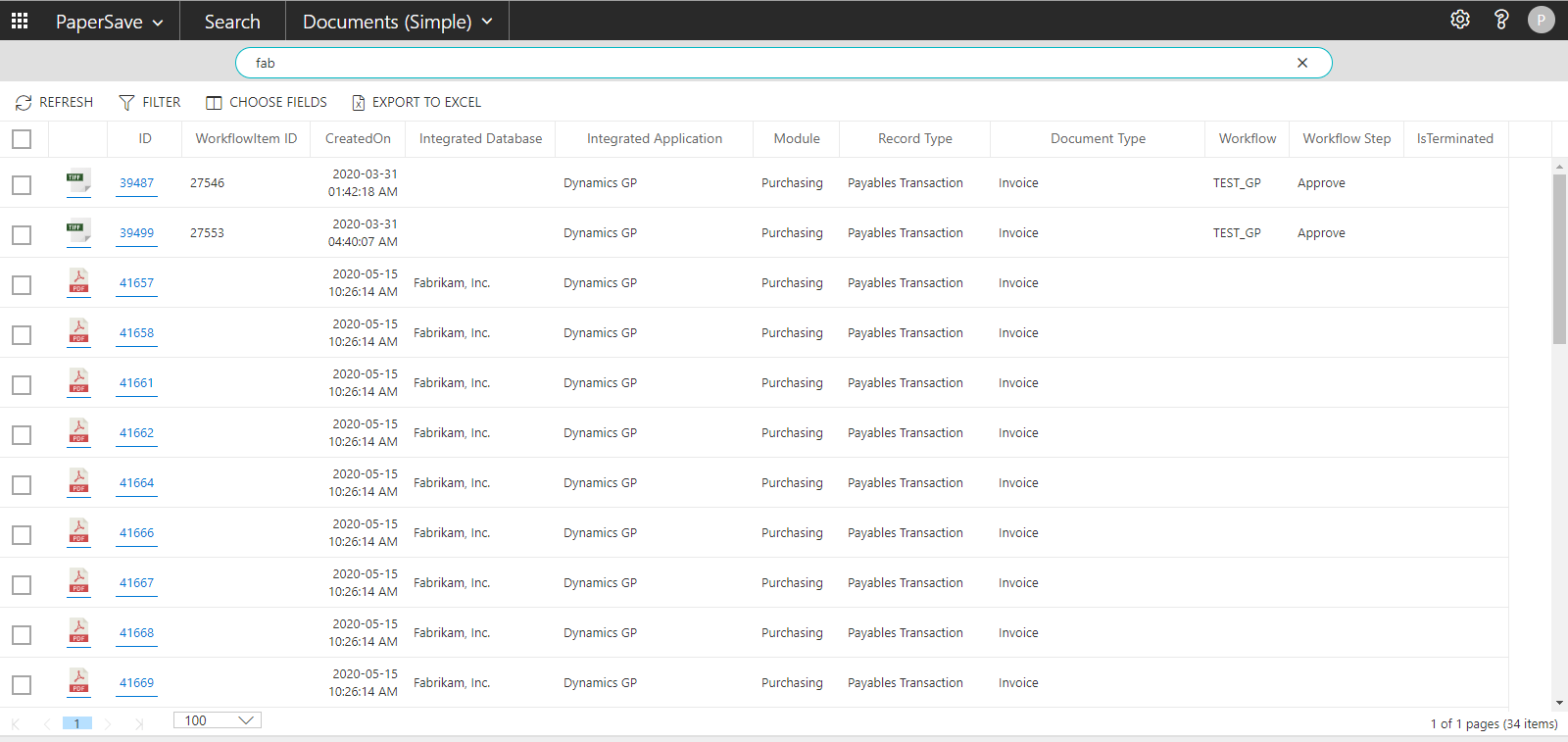This screenshot has width=1568, height=742.
Task: Open the user profile avatar
Action: click(x=1541, y=20)
